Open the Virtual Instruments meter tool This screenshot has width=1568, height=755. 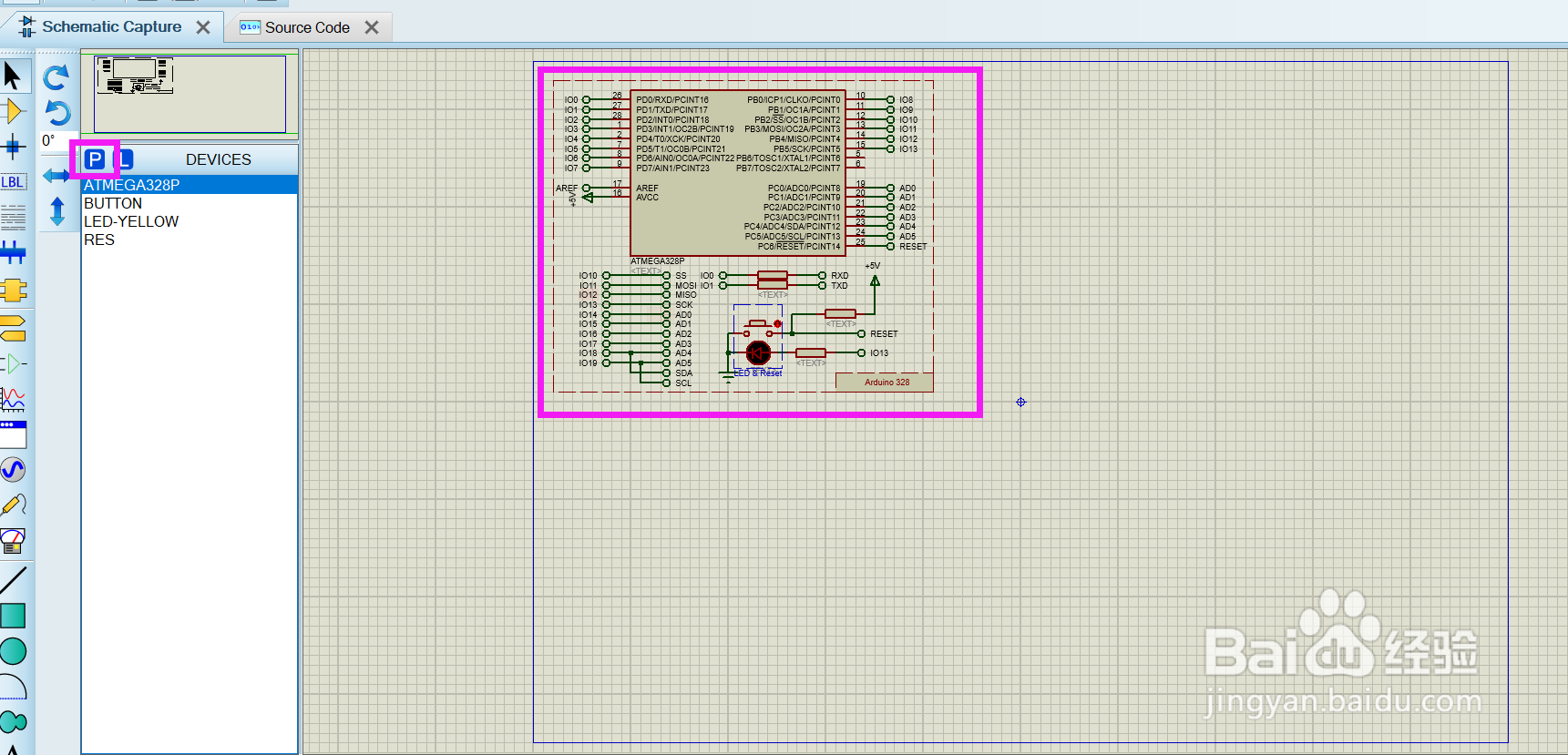point(13,541)
